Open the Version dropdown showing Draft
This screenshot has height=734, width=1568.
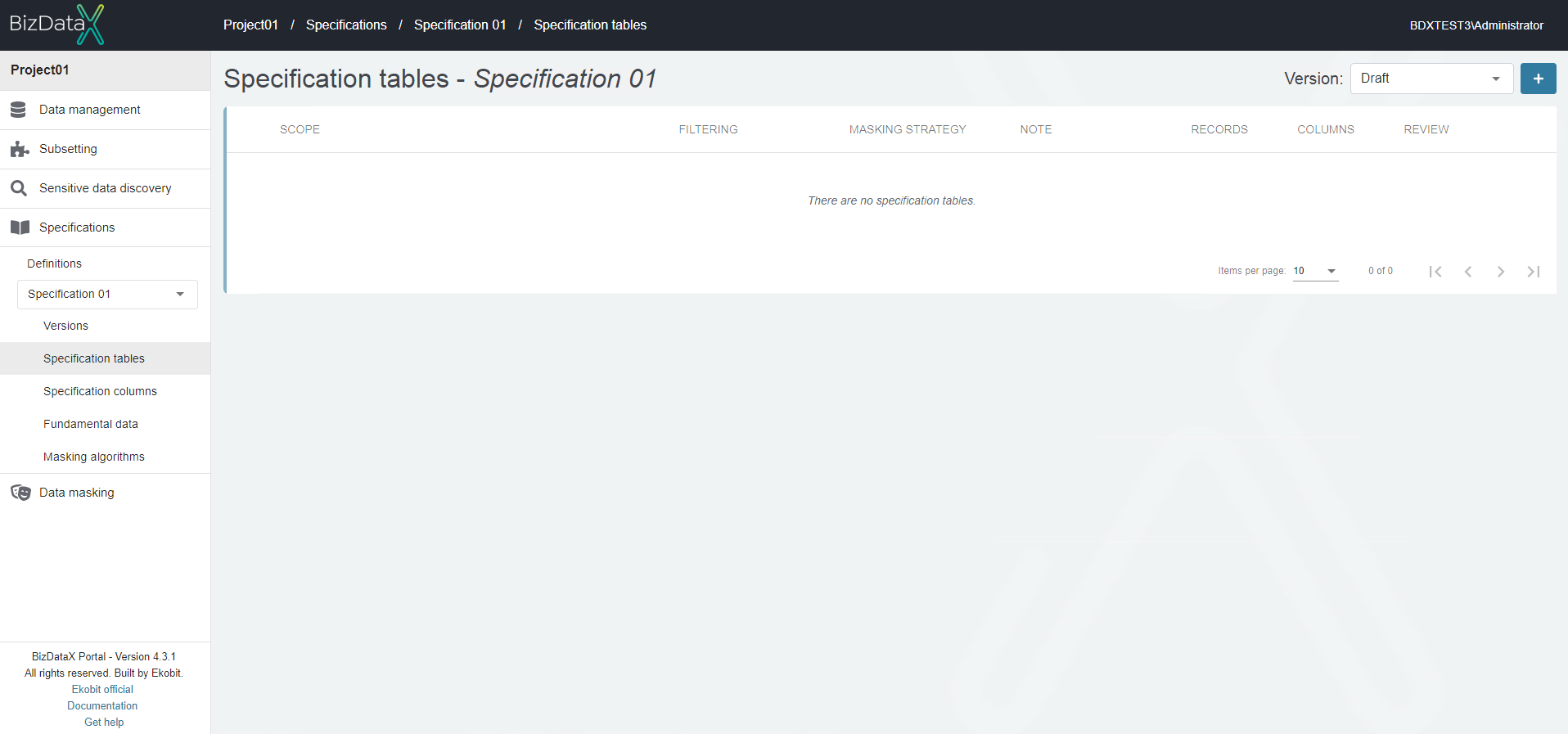1431,79
